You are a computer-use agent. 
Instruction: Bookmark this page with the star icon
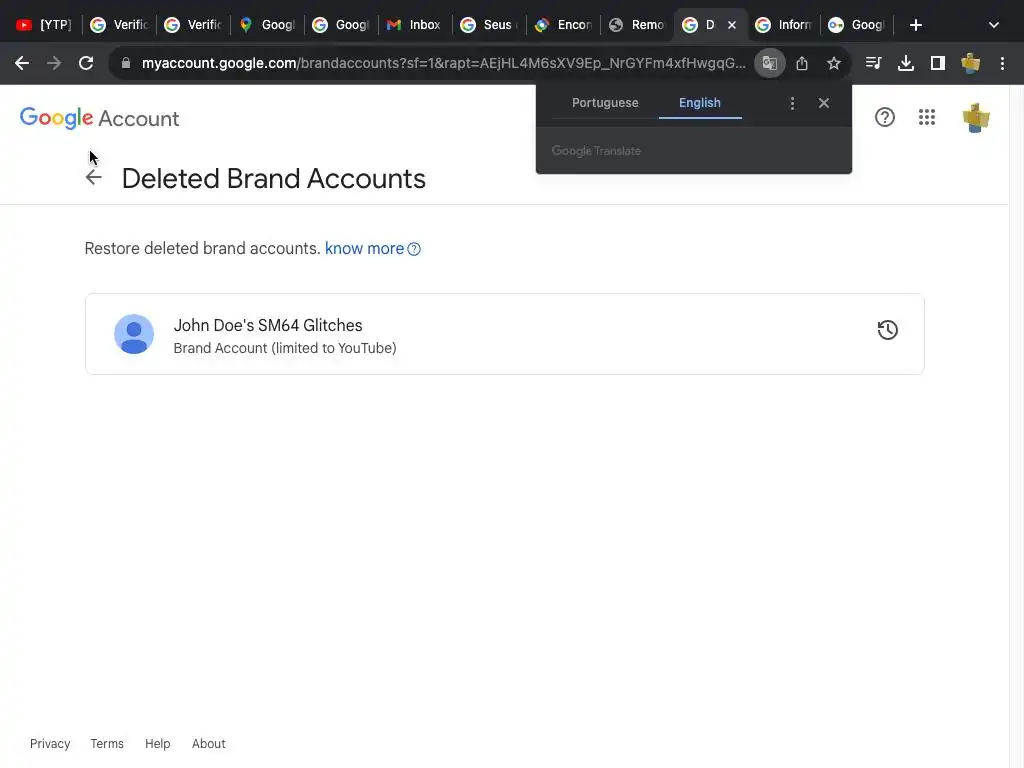click(834, 63)
